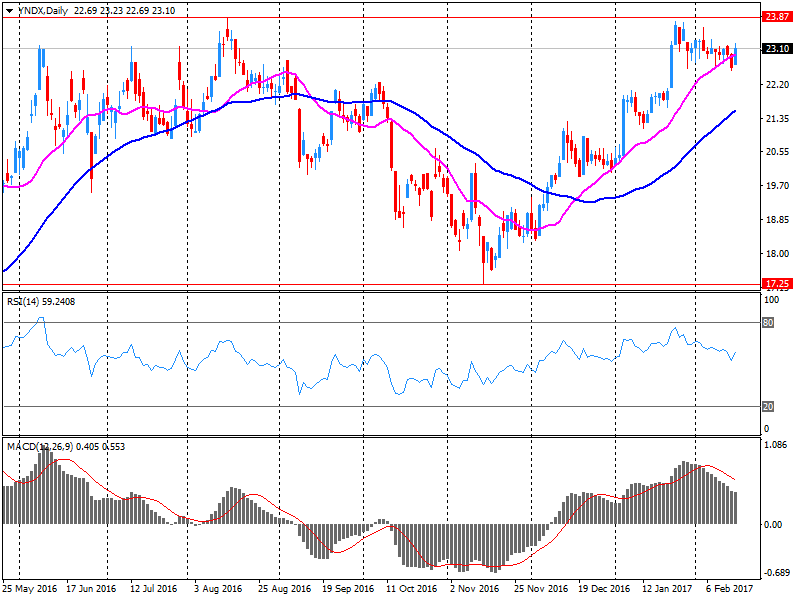The height and width of the screenshot is (600, 800).
Task: Select the YNDX,Daily chart title
Action: (42, 11)
